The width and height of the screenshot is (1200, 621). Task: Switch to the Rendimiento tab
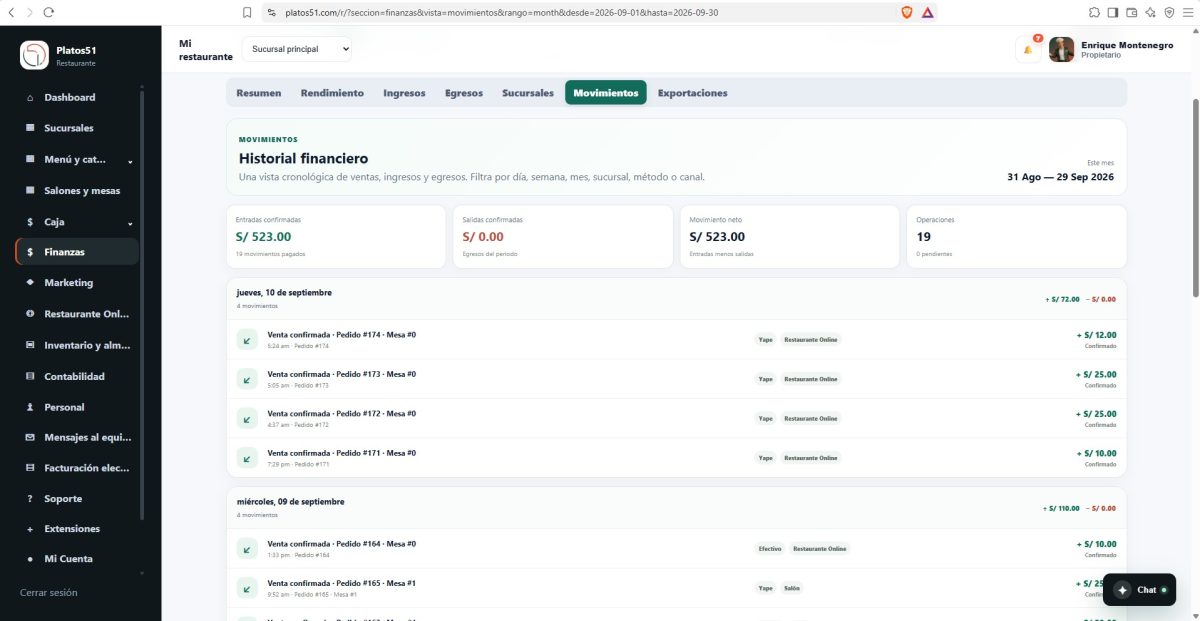[x=332, y=93]
